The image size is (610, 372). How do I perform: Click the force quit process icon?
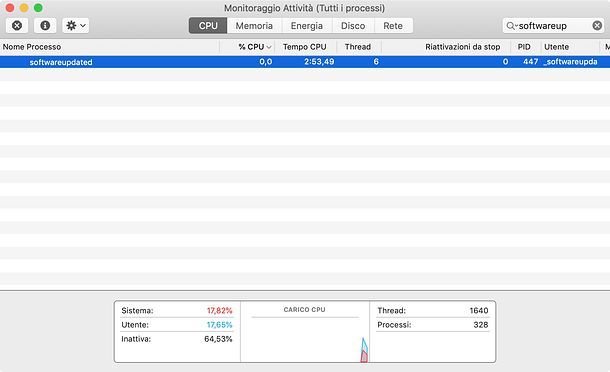(17, 26)
